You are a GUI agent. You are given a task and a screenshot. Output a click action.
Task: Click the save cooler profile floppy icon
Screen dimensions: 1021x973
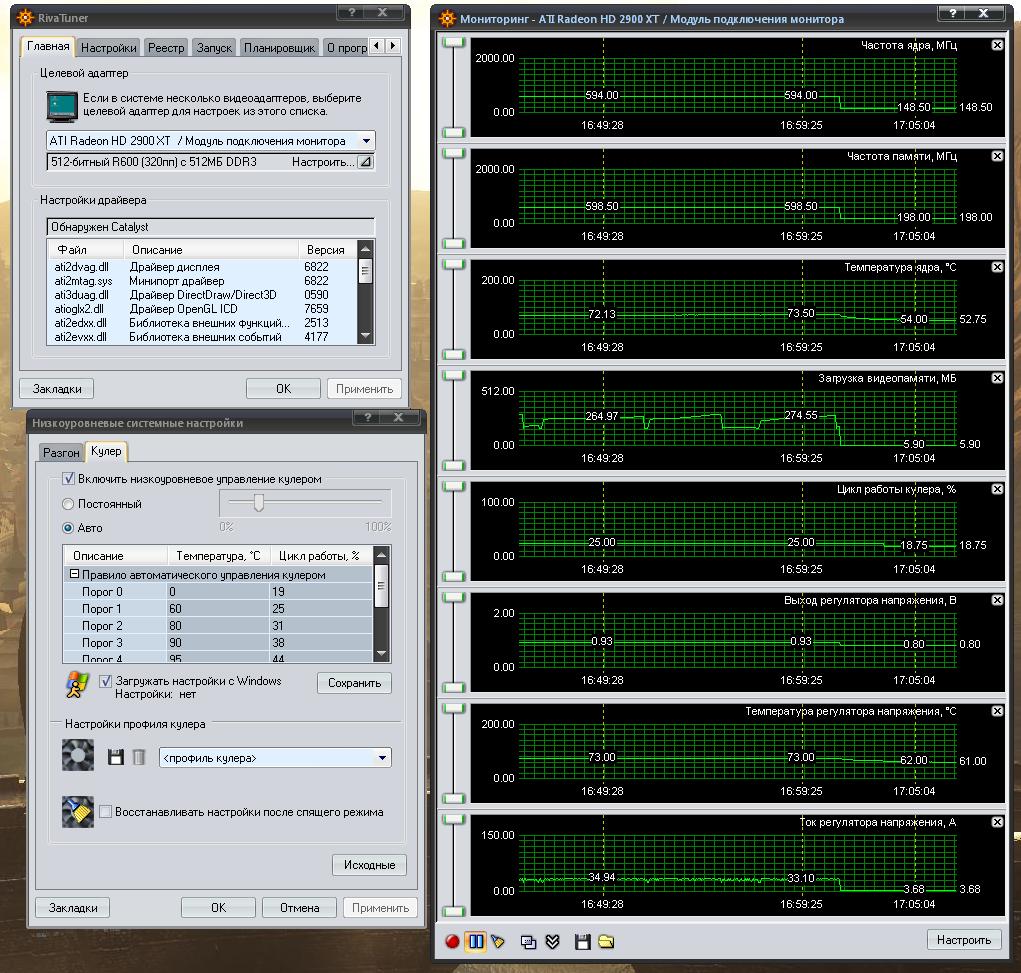pyautogui.click(x=116, y=757)
